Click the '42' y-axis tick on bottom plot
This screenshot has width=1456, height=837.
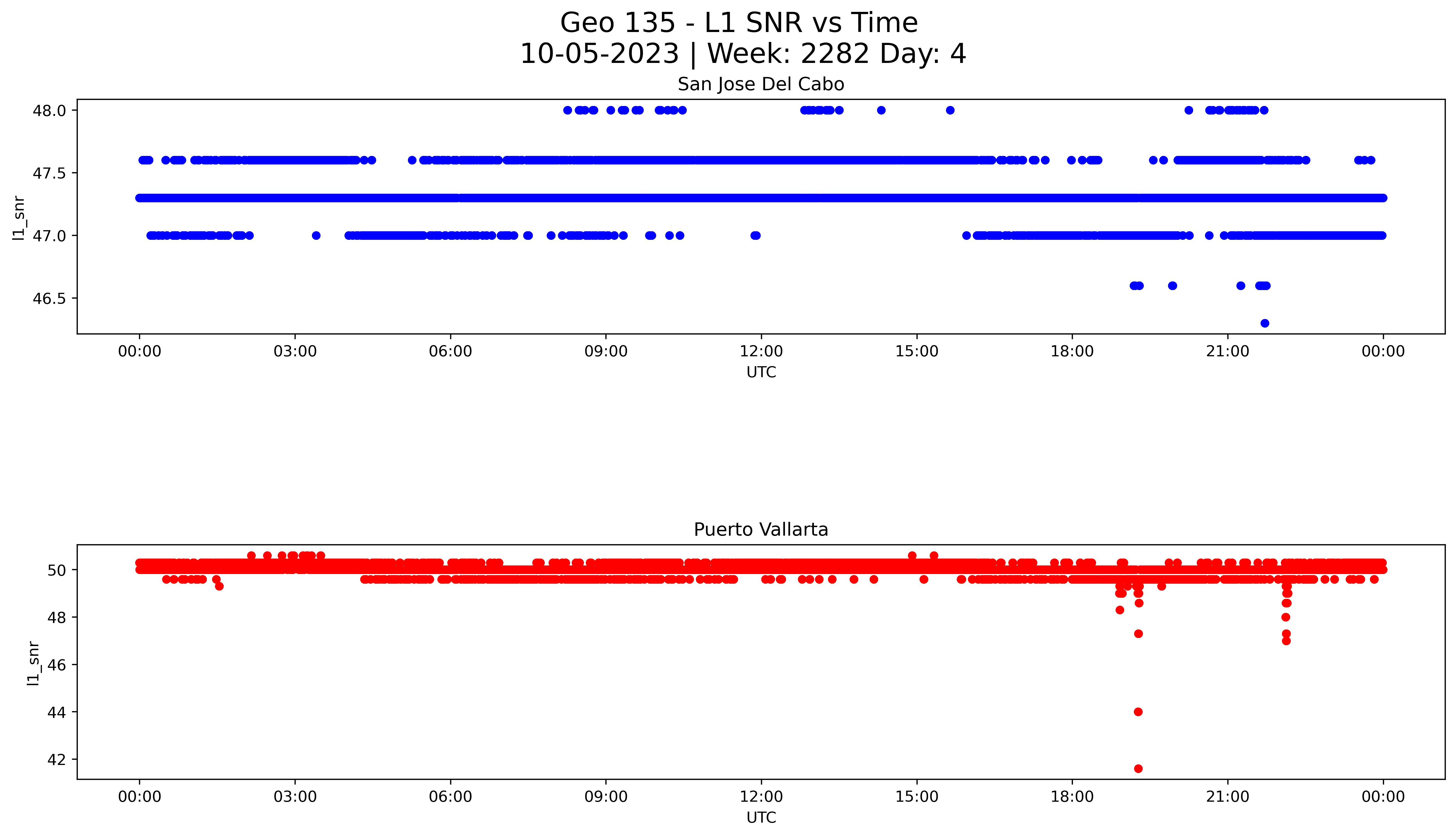[x=57, y=760]
